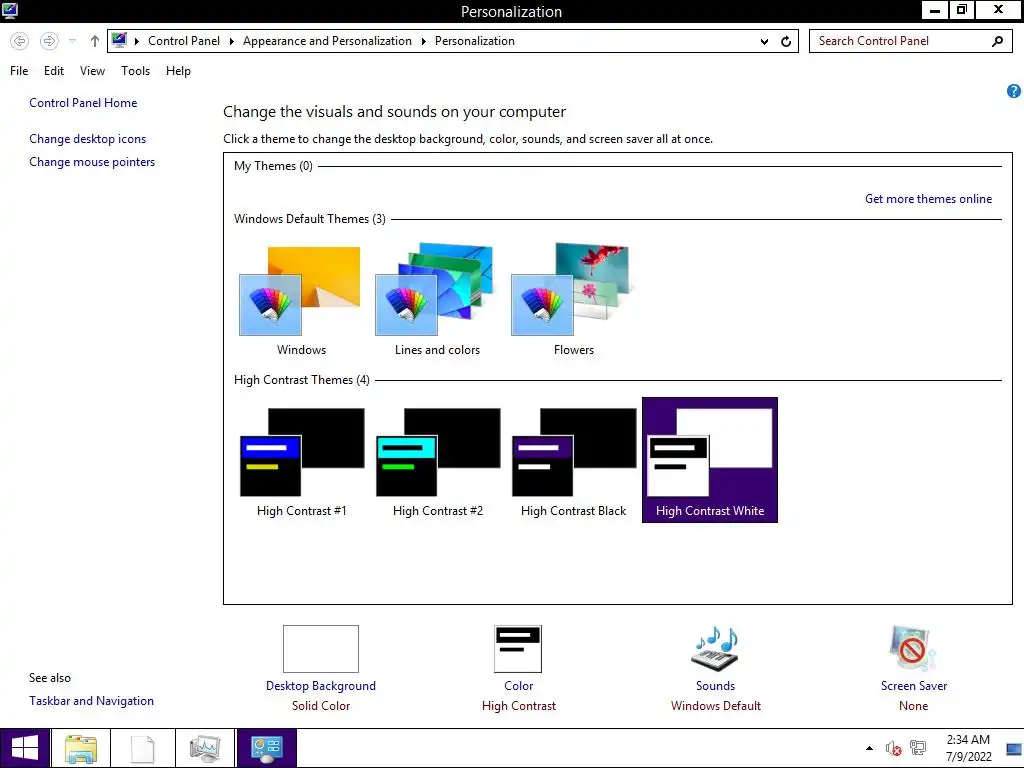Open the Sounds settings link
Screen dimensions: 1024x768
click(715, 686)
